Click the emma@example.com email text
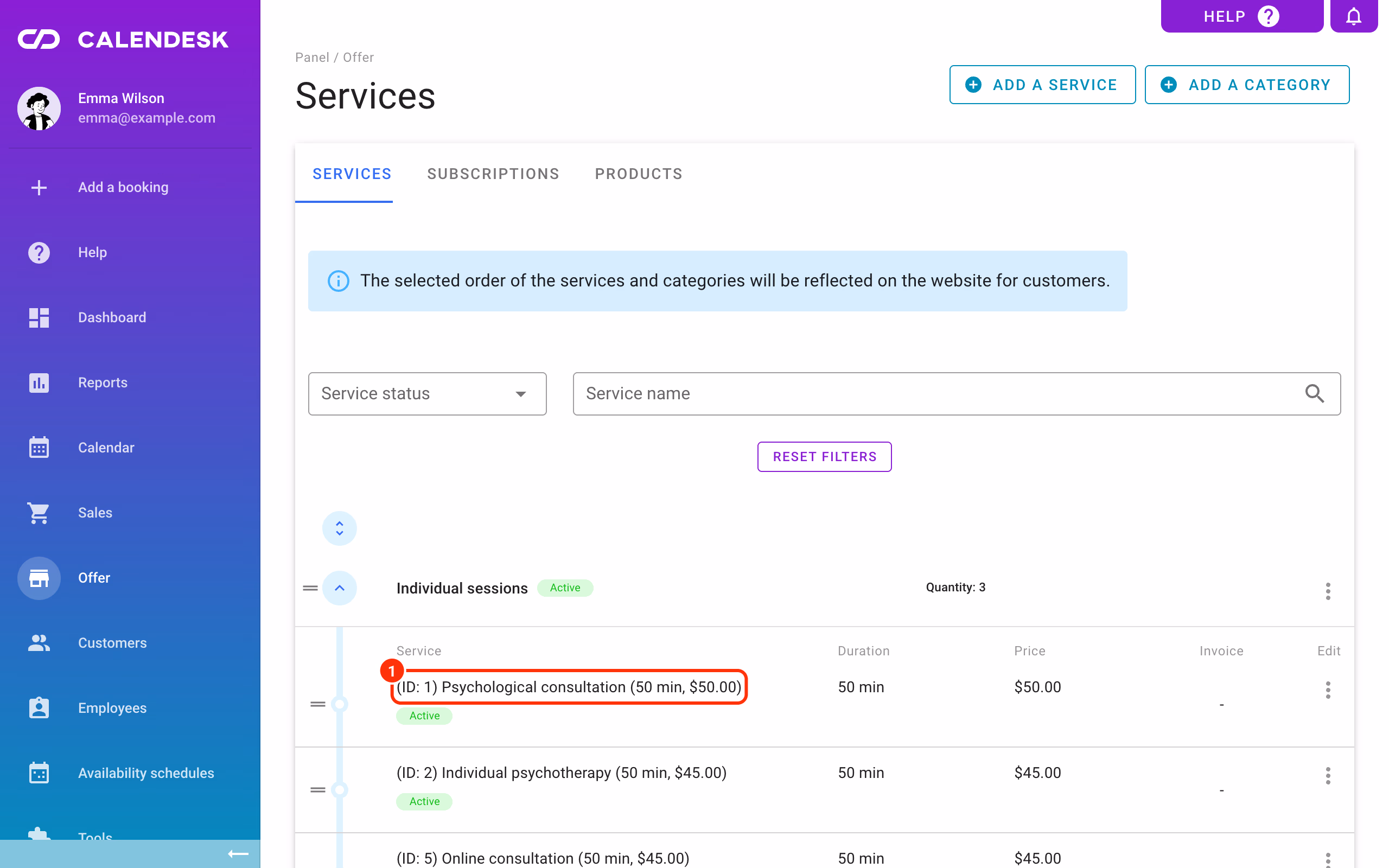 pyautogui.click(x=147, y=118)
